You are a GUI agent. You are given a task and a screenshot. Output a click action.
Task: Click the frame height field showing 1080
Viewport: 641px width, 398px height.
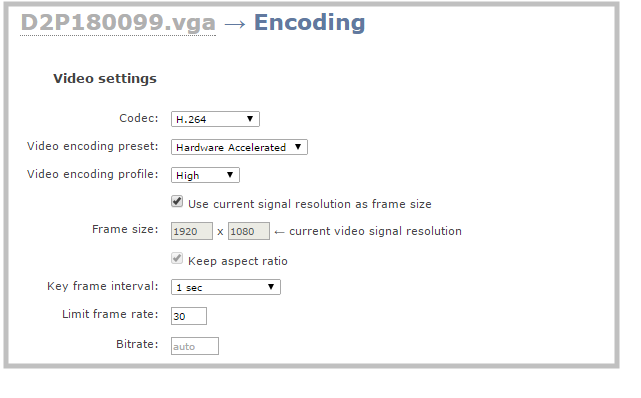tap(249, 231)
